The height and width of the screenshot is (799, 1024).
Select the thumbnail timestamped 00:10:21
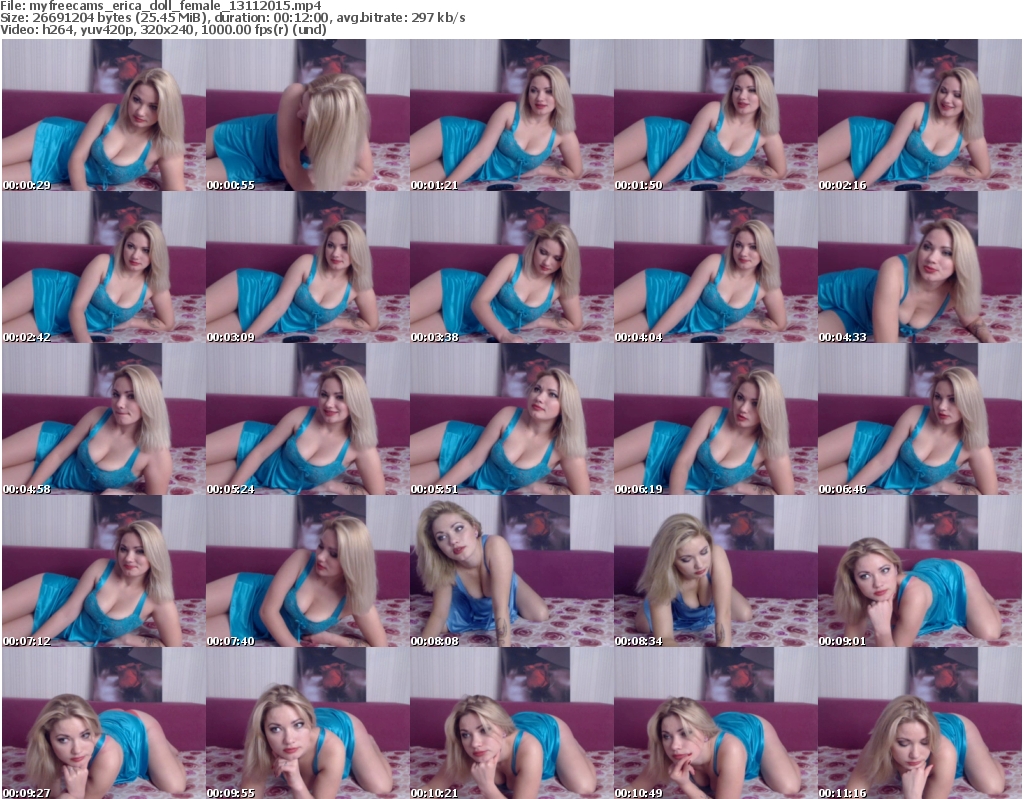coord(511,723)
